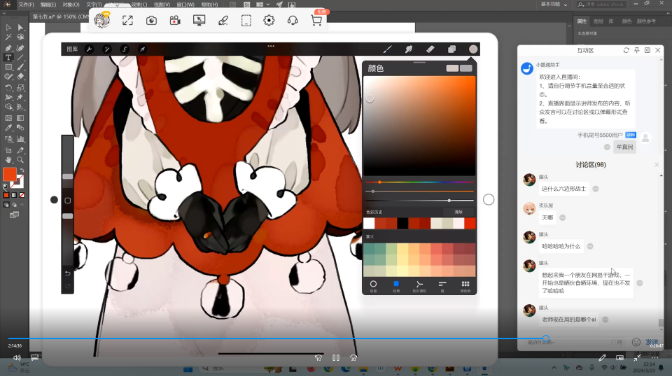Select the Eyedropper tool
672x376 pixels.
pos(8,128)
